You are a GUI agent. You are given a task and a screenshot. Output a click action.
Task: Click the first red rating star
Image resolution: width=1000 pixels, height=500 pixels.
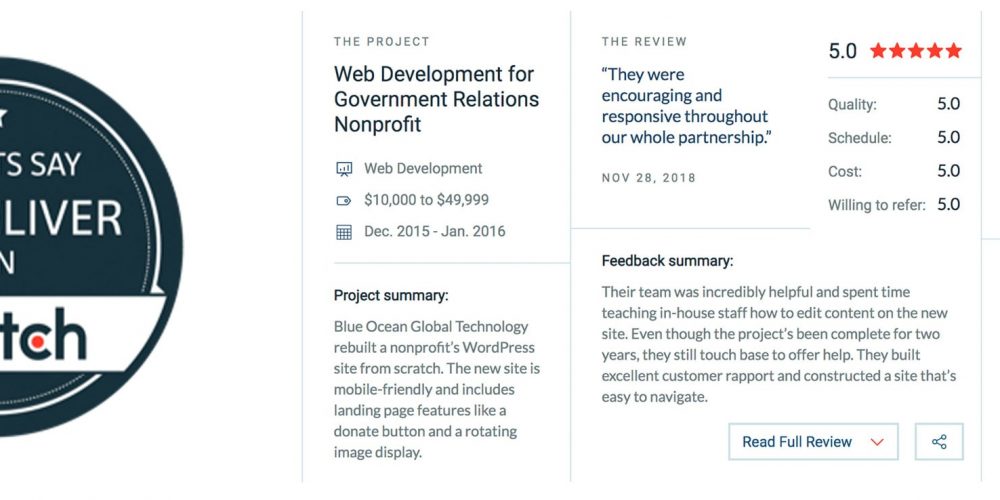click(x=878, y=50)
